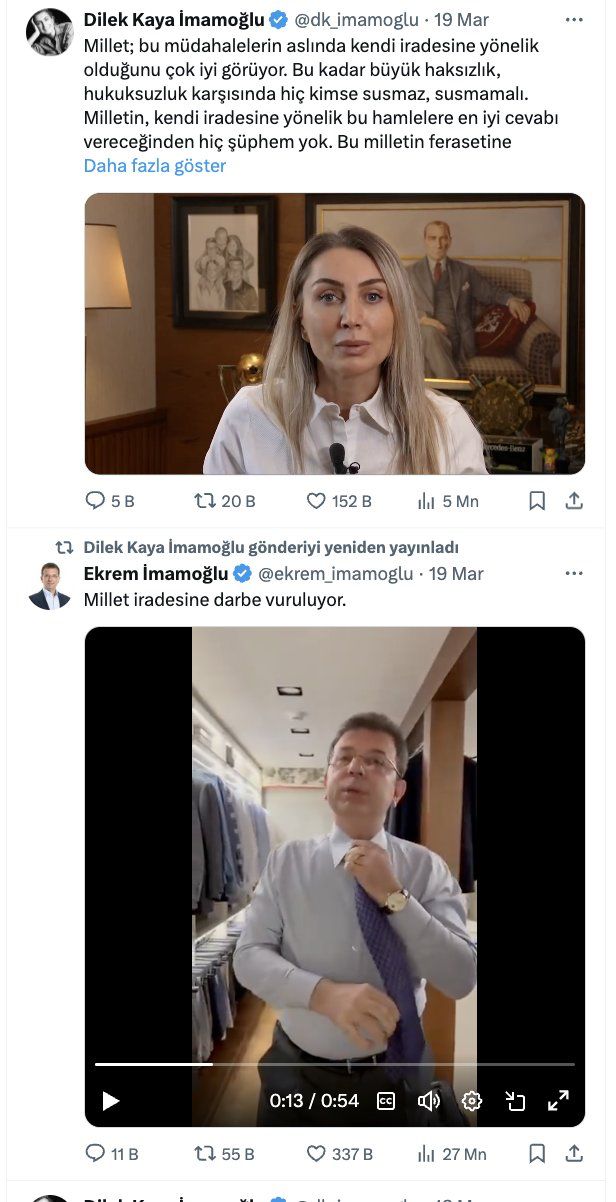This screenshot has width=616, height=1202.
Task: Open picture-in-picture for the video
Action: click(x=515, y=1101)
